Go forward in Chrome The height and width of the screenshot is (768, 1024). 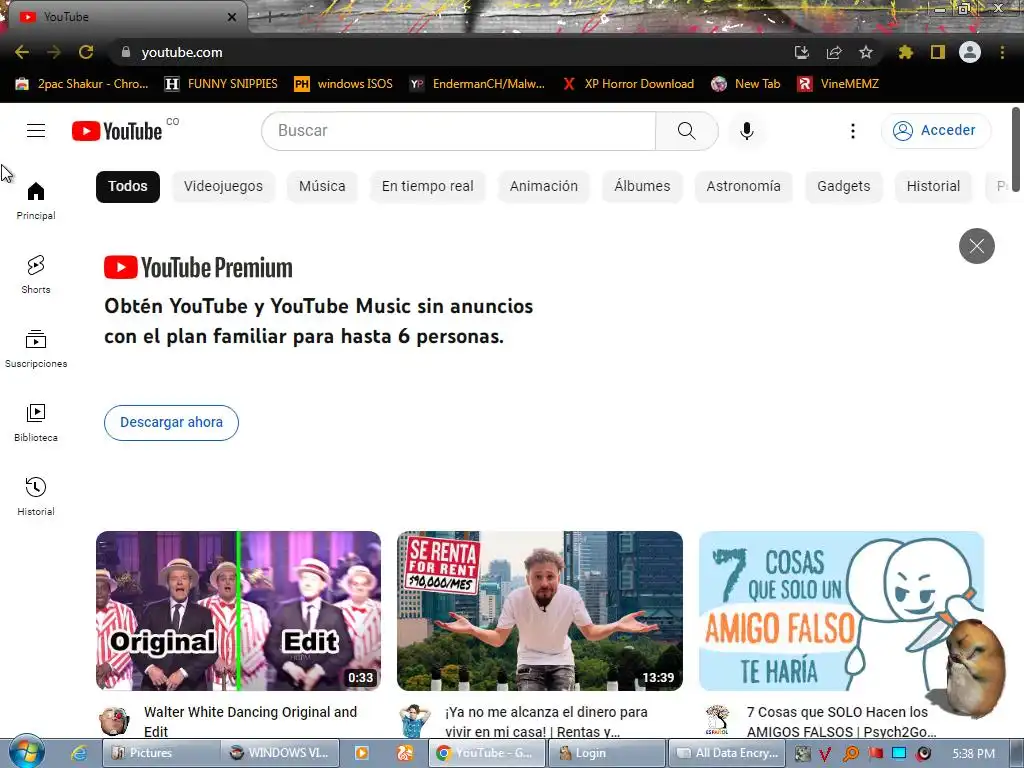54,52
